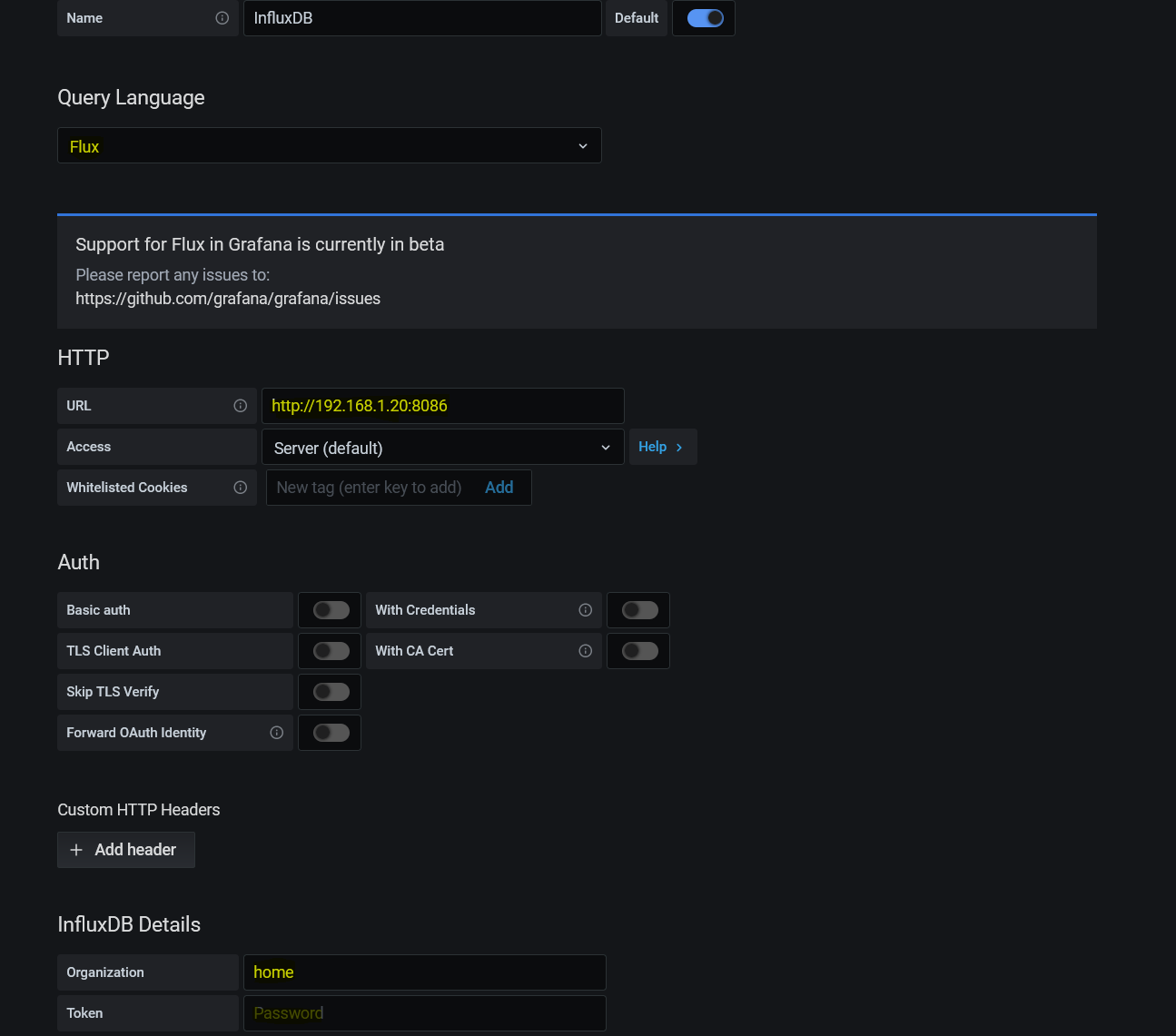The height and width of the screenshot is (1036, 1176).
Task: Click the 'InfluxDB Details' heading
Action: click(x=129, y=924)
